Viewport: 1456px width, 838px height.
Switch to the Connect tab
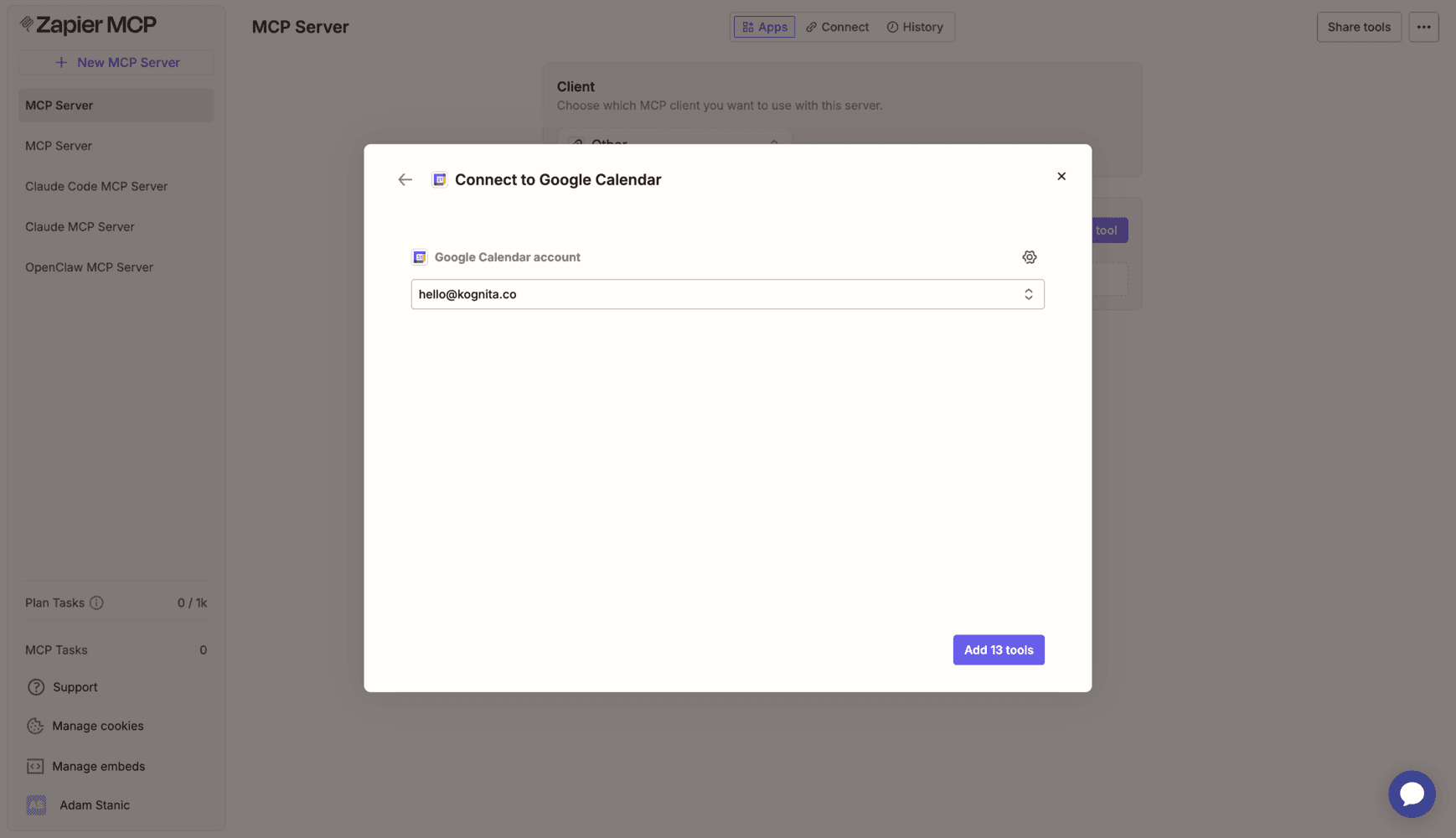[837, 27]
